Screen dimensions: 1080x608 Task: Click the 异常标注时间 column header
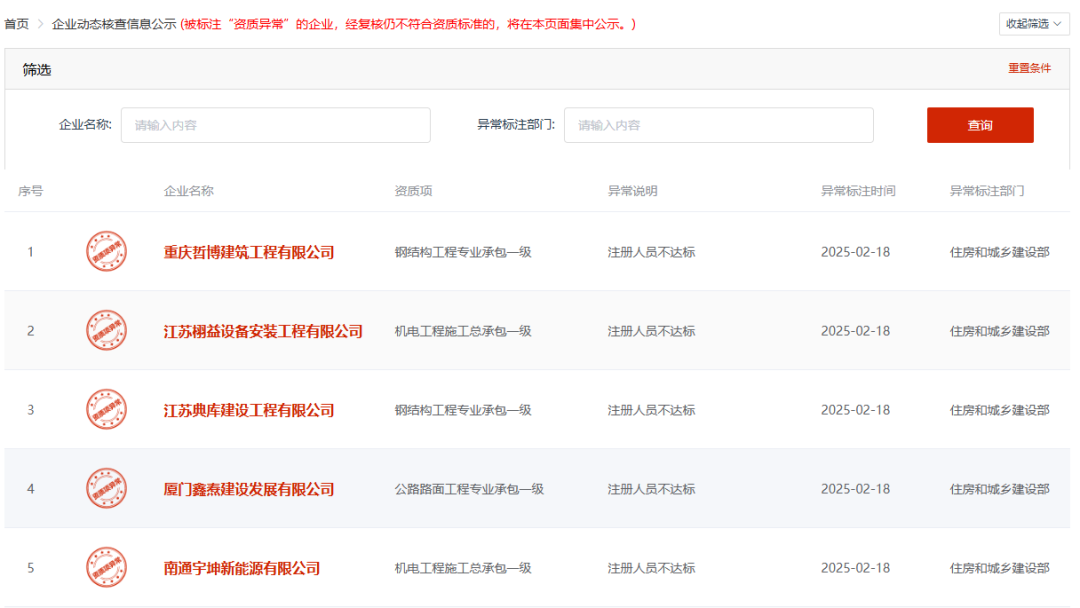coord(858,191)
